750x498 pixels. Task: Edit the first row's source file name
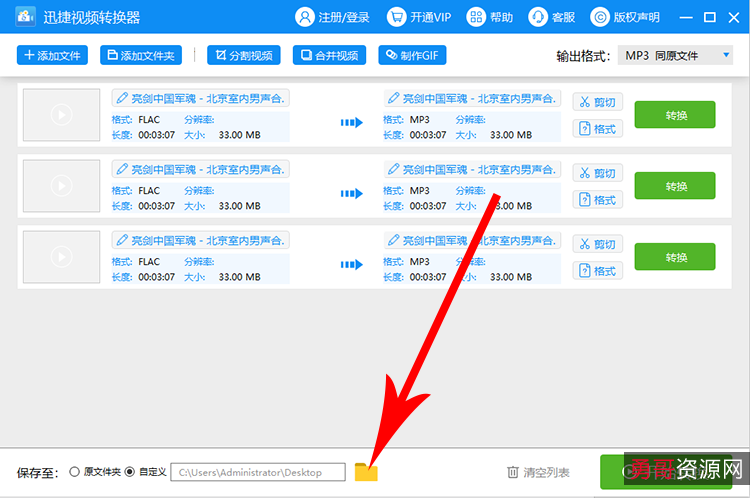point(200,99)
